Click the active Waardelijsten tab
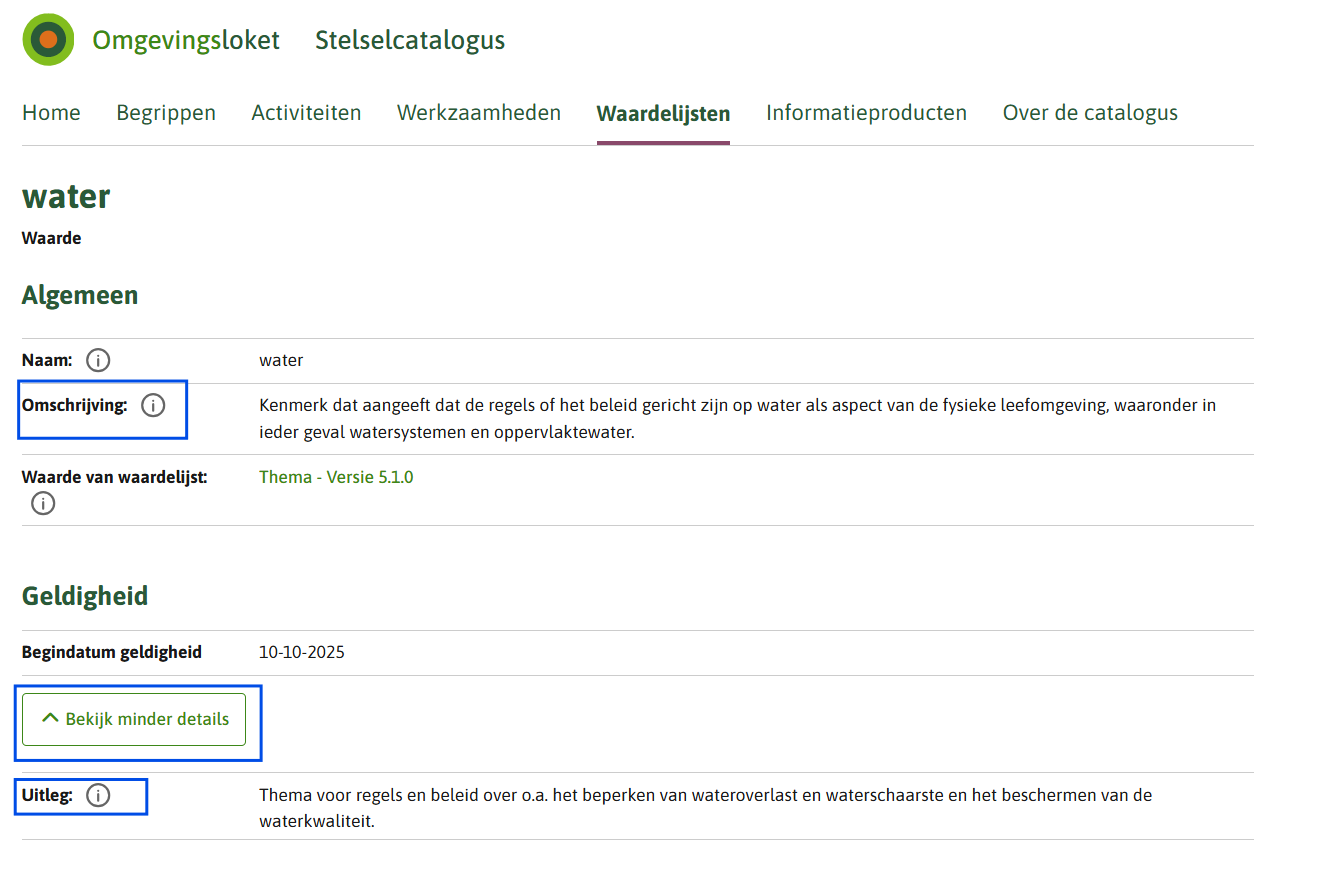This screenshot has height=873, width=1326. [x=663, y=114]
